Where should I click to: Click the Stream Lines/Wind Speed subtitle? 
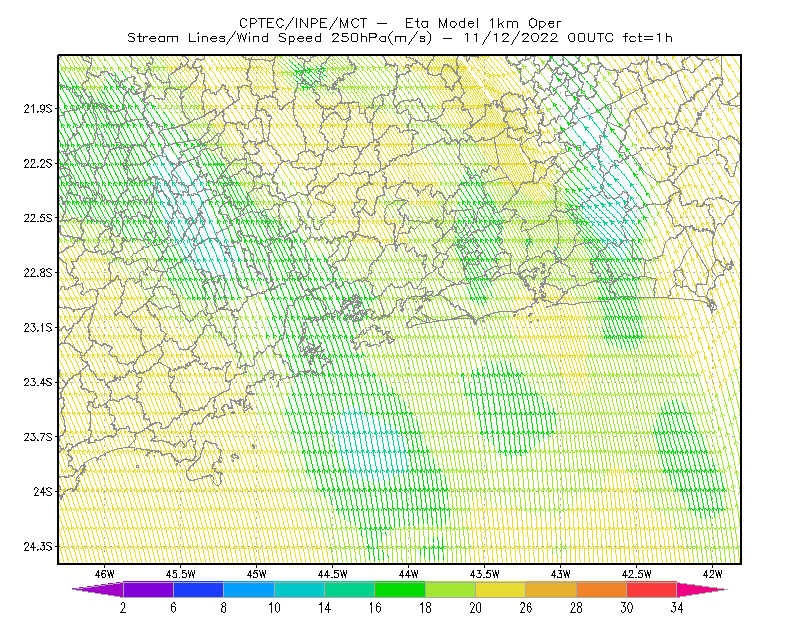coord(224,38)
